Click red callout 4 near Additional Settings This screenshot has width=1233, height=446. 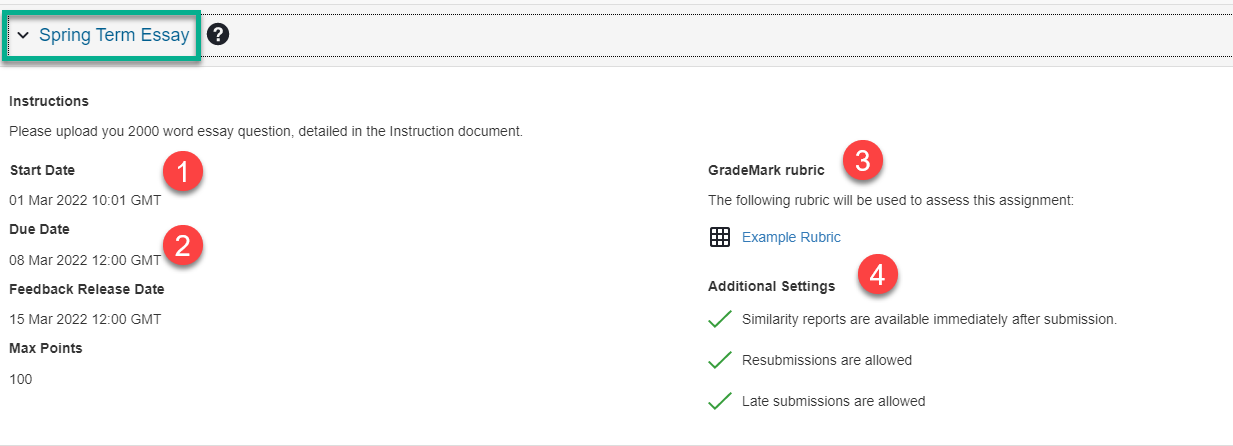point(877,274)
